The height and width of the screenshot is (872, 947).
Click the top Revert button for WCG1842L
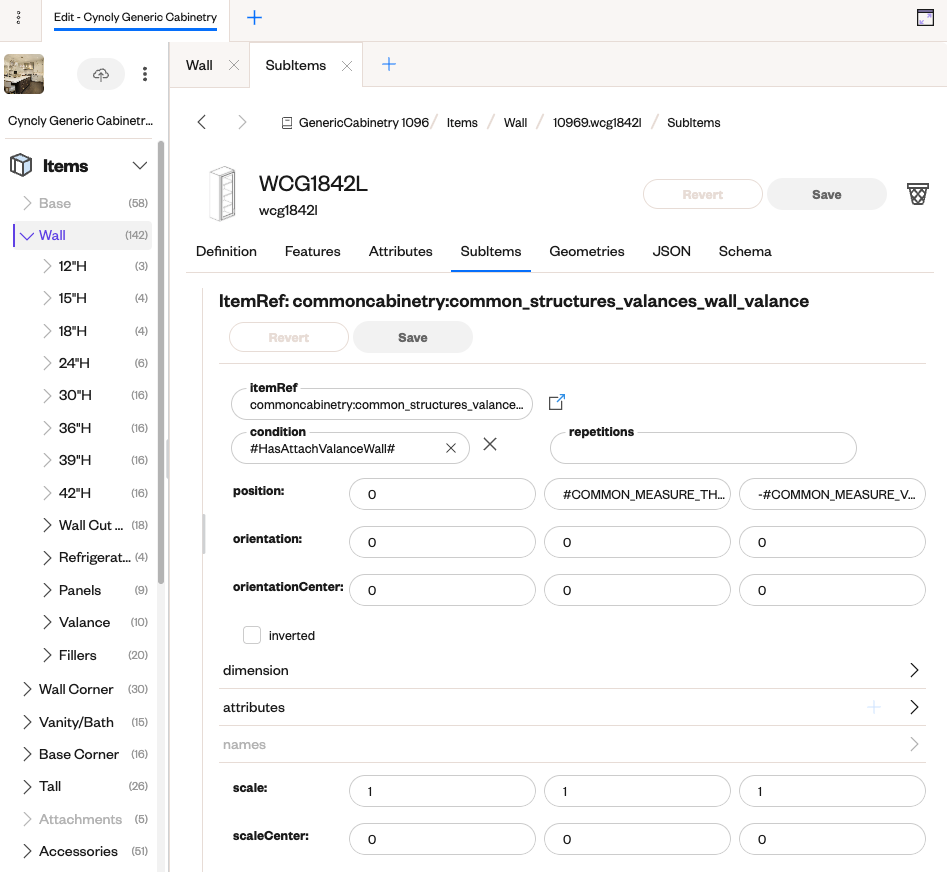702,194
